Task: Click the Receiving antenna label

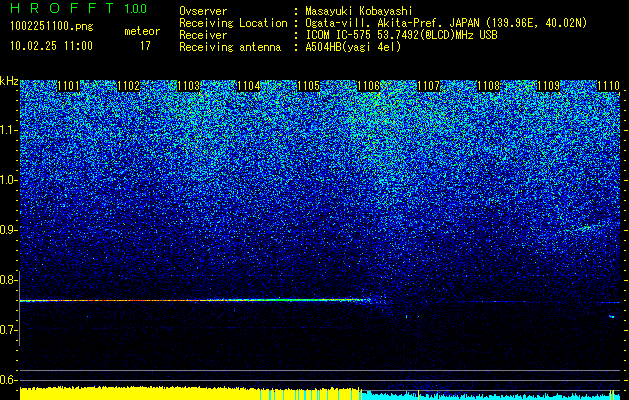Action: [230, 47]
